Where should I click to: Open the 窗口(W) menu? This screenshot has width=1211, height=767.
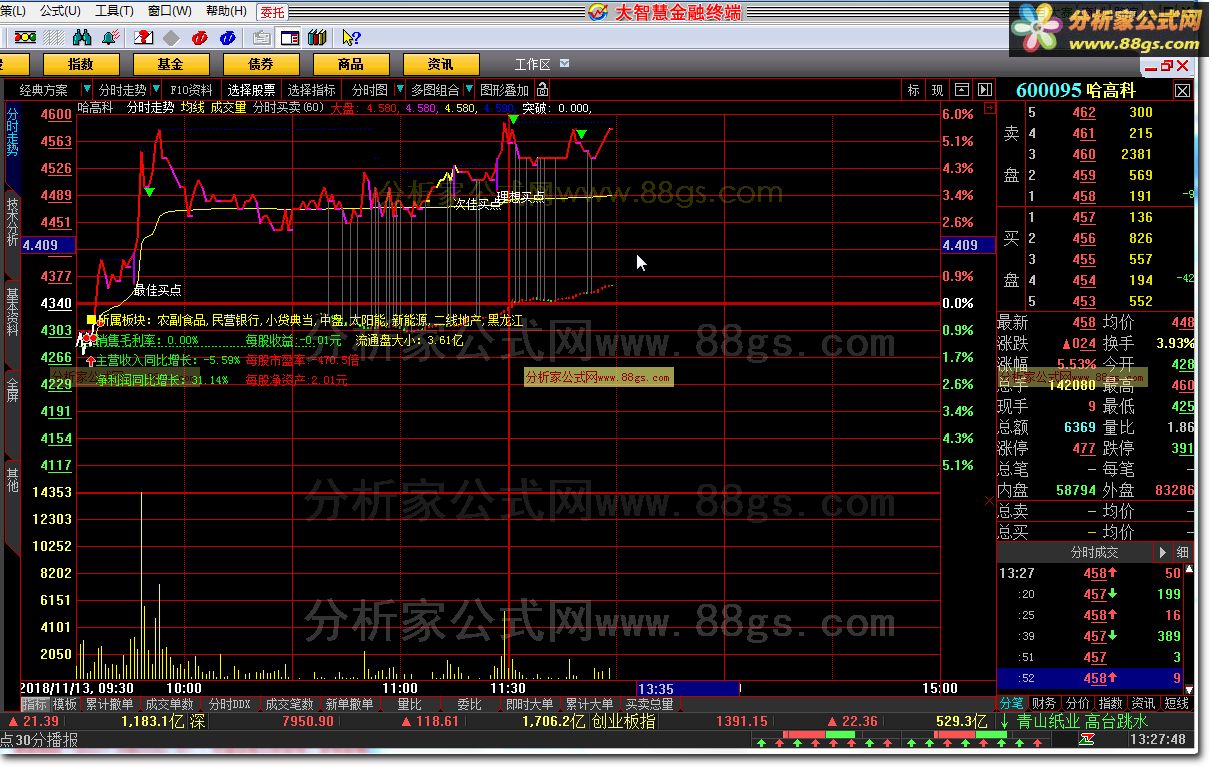169,11
